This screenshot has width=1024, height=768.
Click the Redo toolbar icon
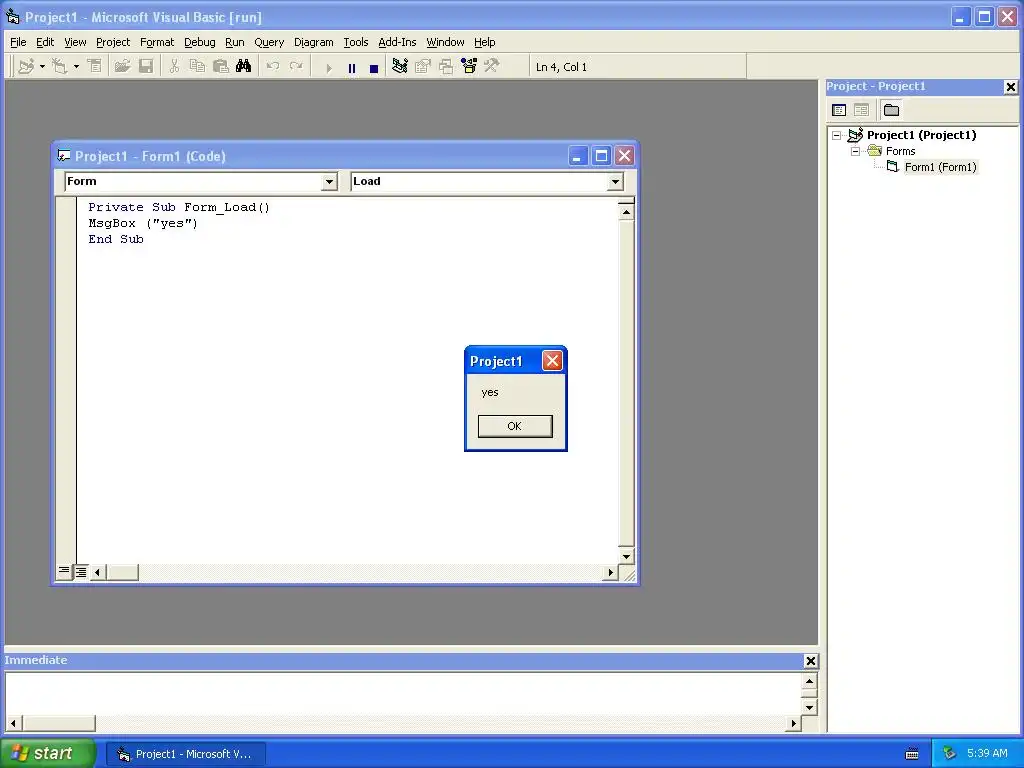point(296,67)
